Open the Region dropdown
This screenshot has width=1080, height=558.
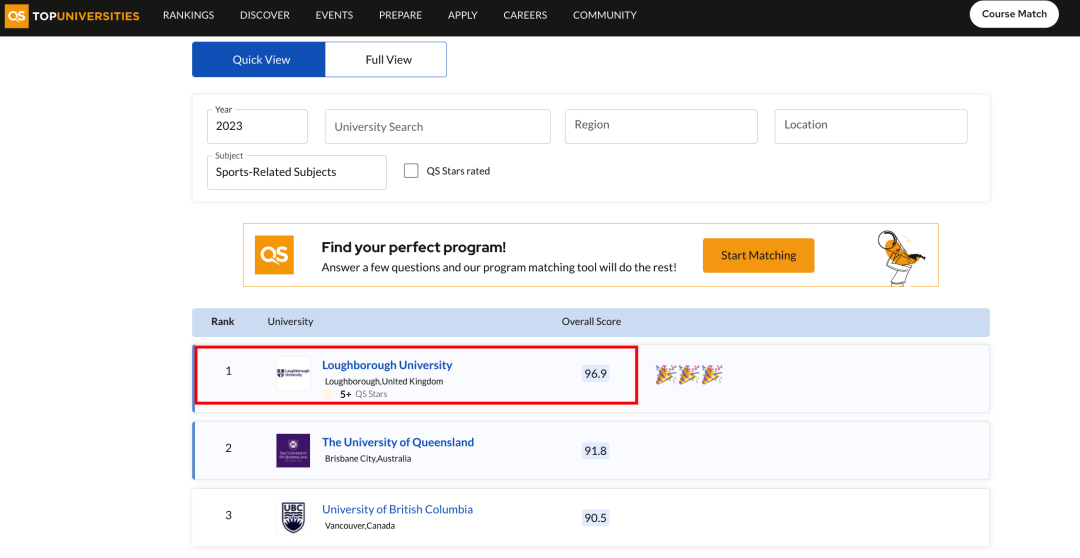pyautogui.click(x=661, y=127)
